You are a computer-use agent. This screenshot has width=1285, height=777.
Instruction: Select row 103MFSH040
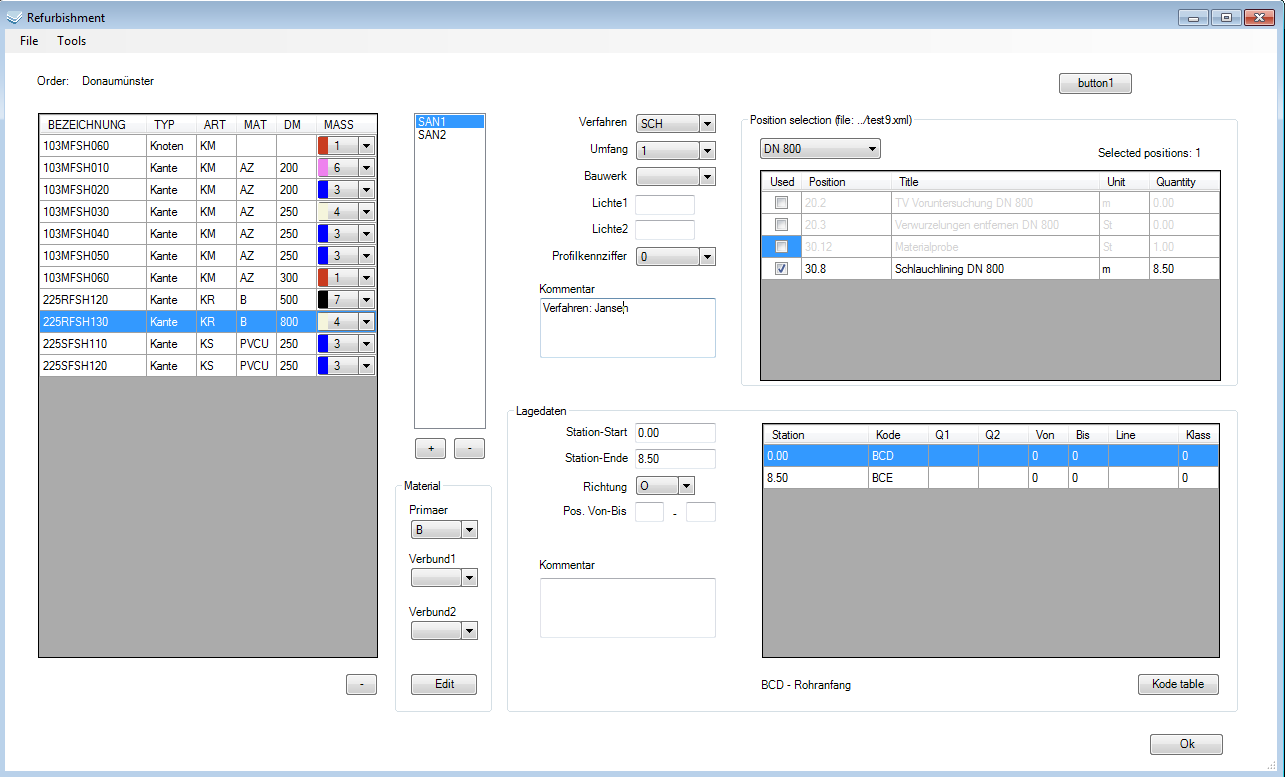point(208,234)
